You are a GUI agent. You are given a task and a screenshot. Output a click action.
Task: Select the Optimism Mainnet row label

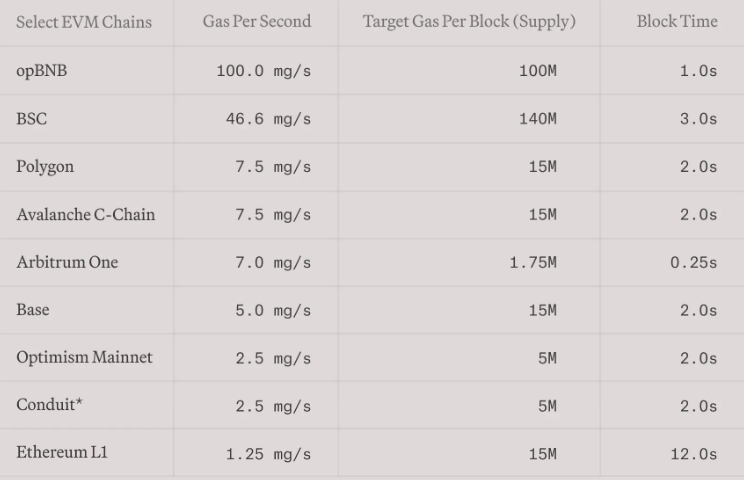pyautogui.click(x=84, y=357)
